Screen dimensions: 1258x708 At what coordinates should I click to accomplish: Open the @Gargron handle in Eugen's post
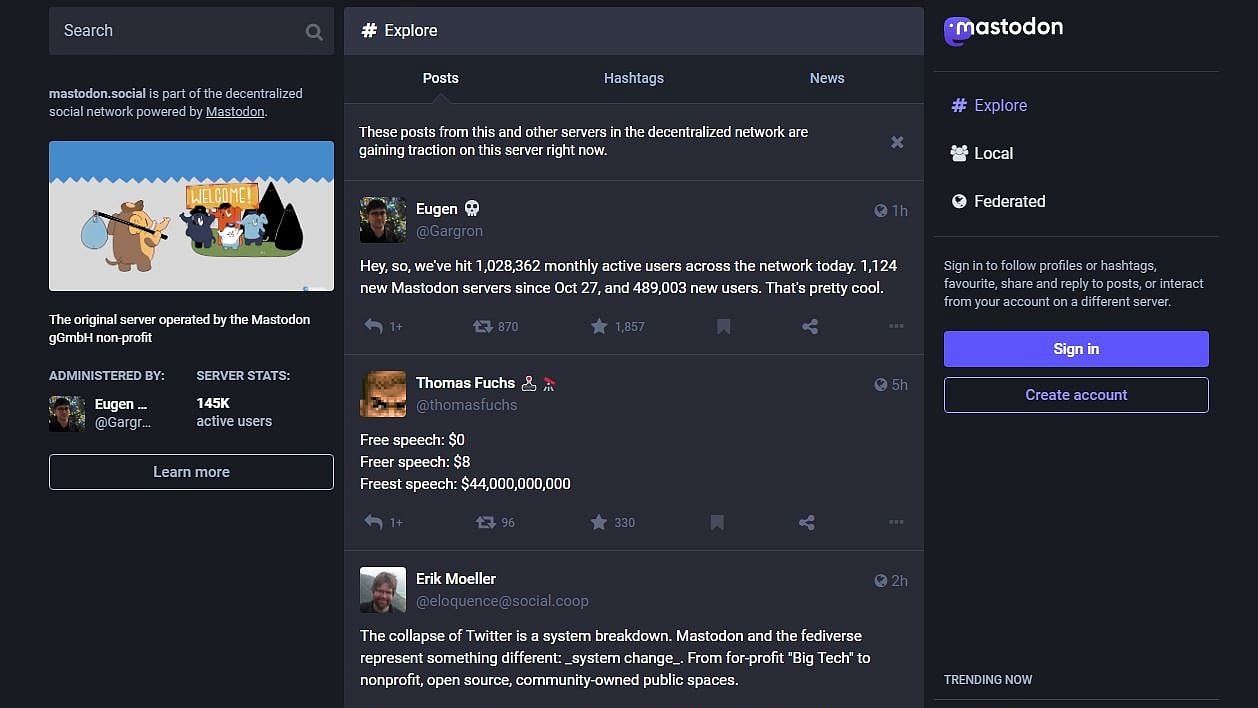pos(449,231)
